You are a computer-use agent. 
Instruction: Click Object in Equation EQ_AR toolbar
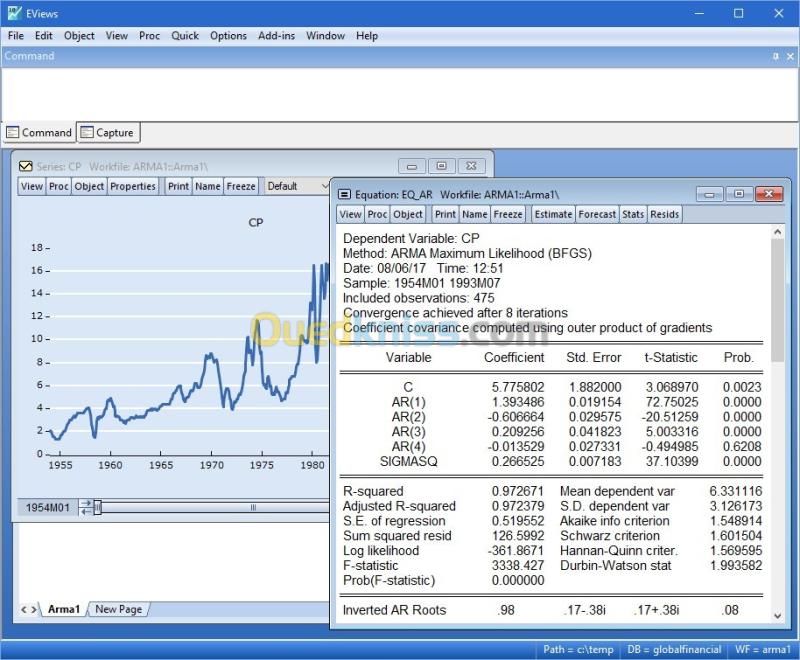[408, 214]
